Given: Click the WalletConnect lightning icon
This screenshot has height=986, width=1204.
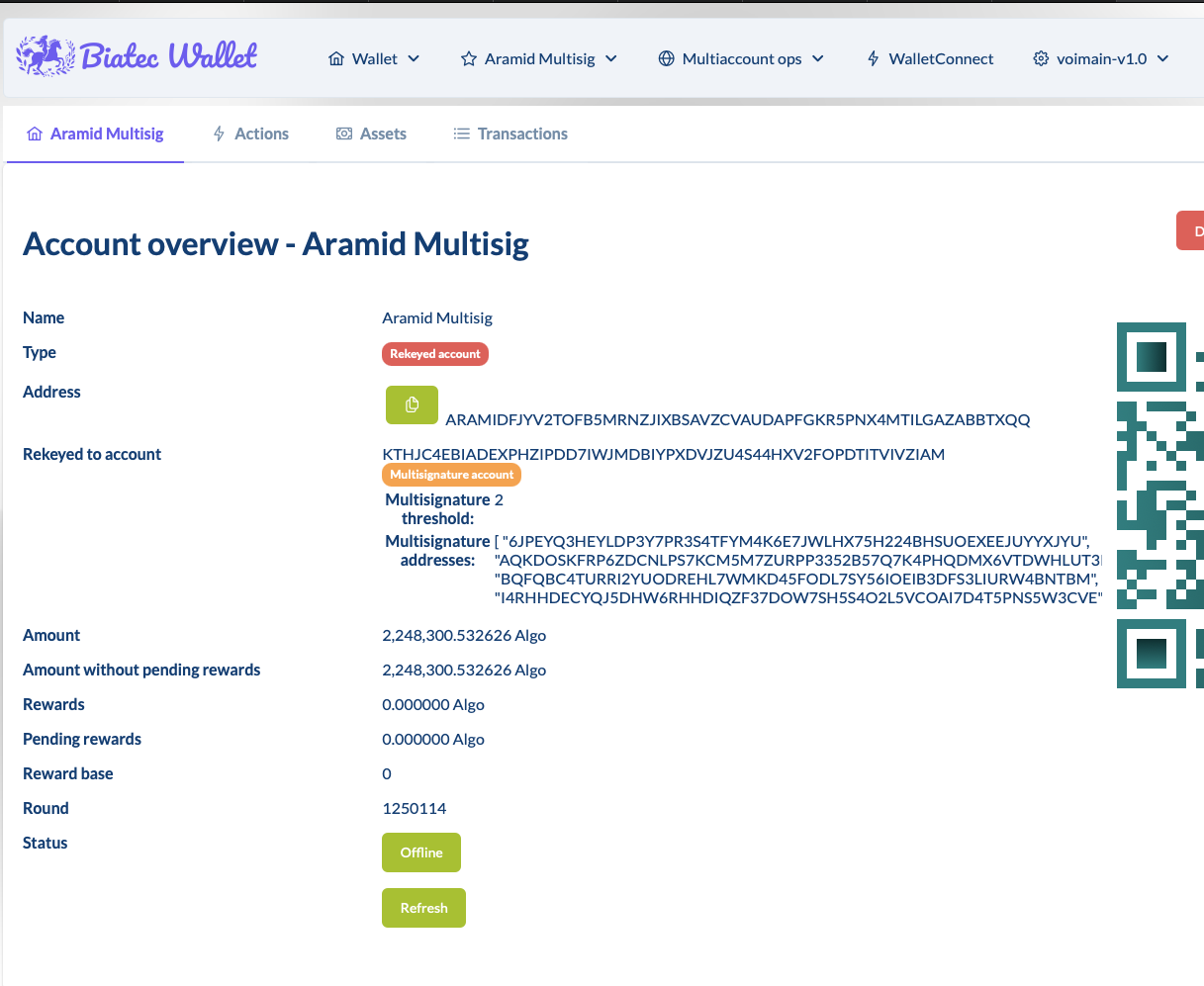Looking at the screenshot, I should (x=872, y=58).
